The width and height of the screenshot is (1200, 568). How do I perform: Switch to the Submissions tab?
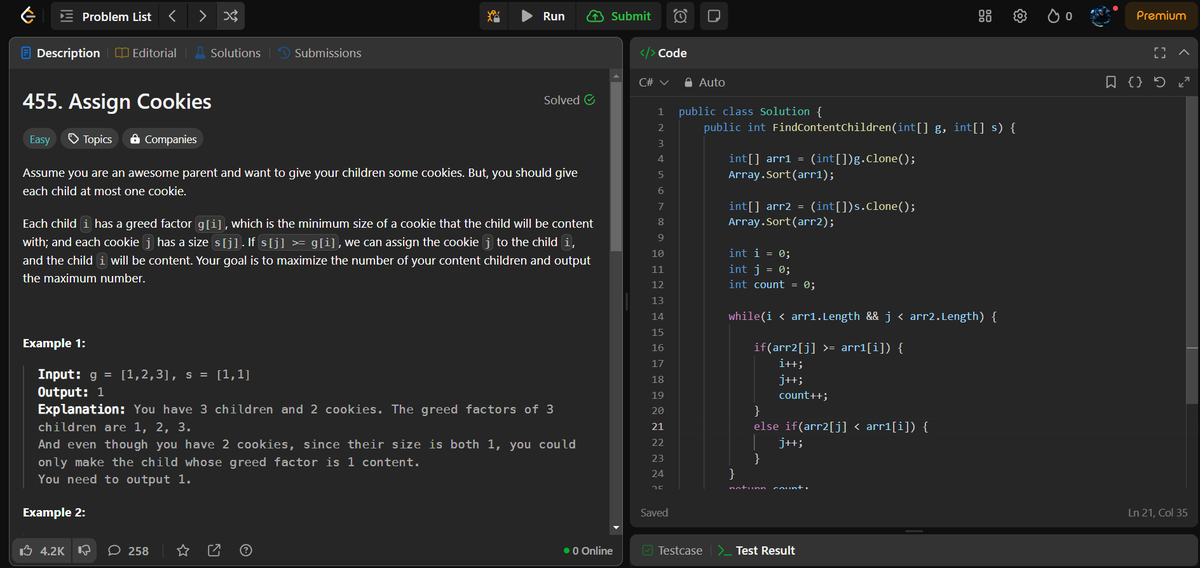(320, 53)
